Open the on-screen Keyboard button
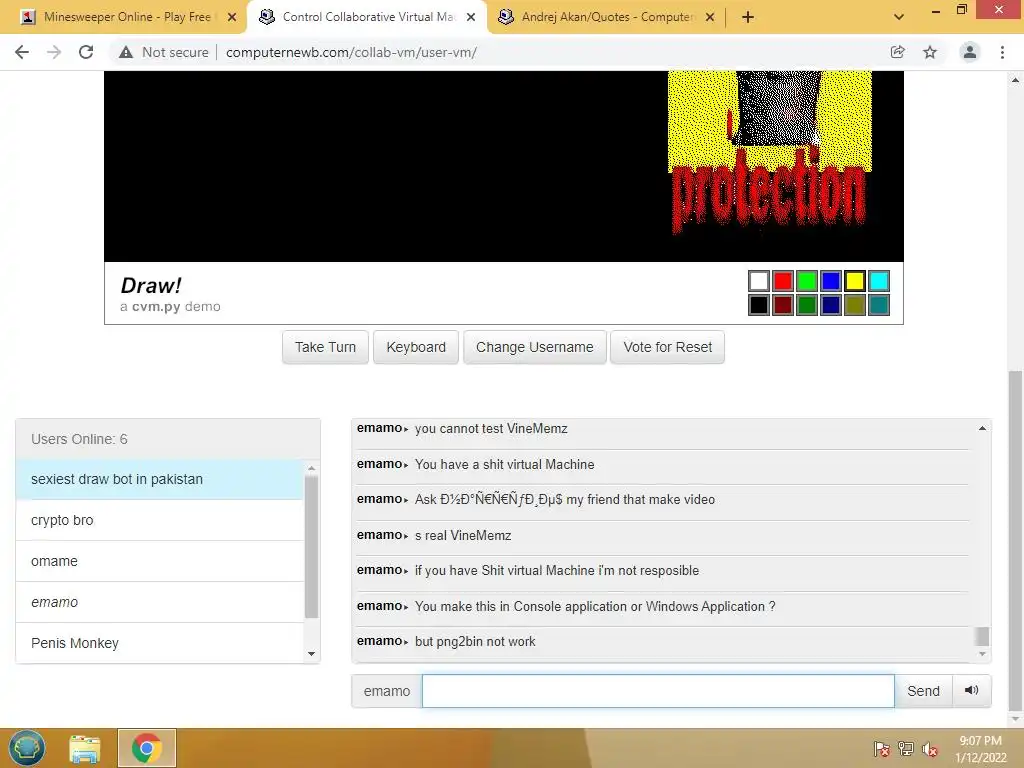This screenshot has height=768, width=1024. coord(416,347)
